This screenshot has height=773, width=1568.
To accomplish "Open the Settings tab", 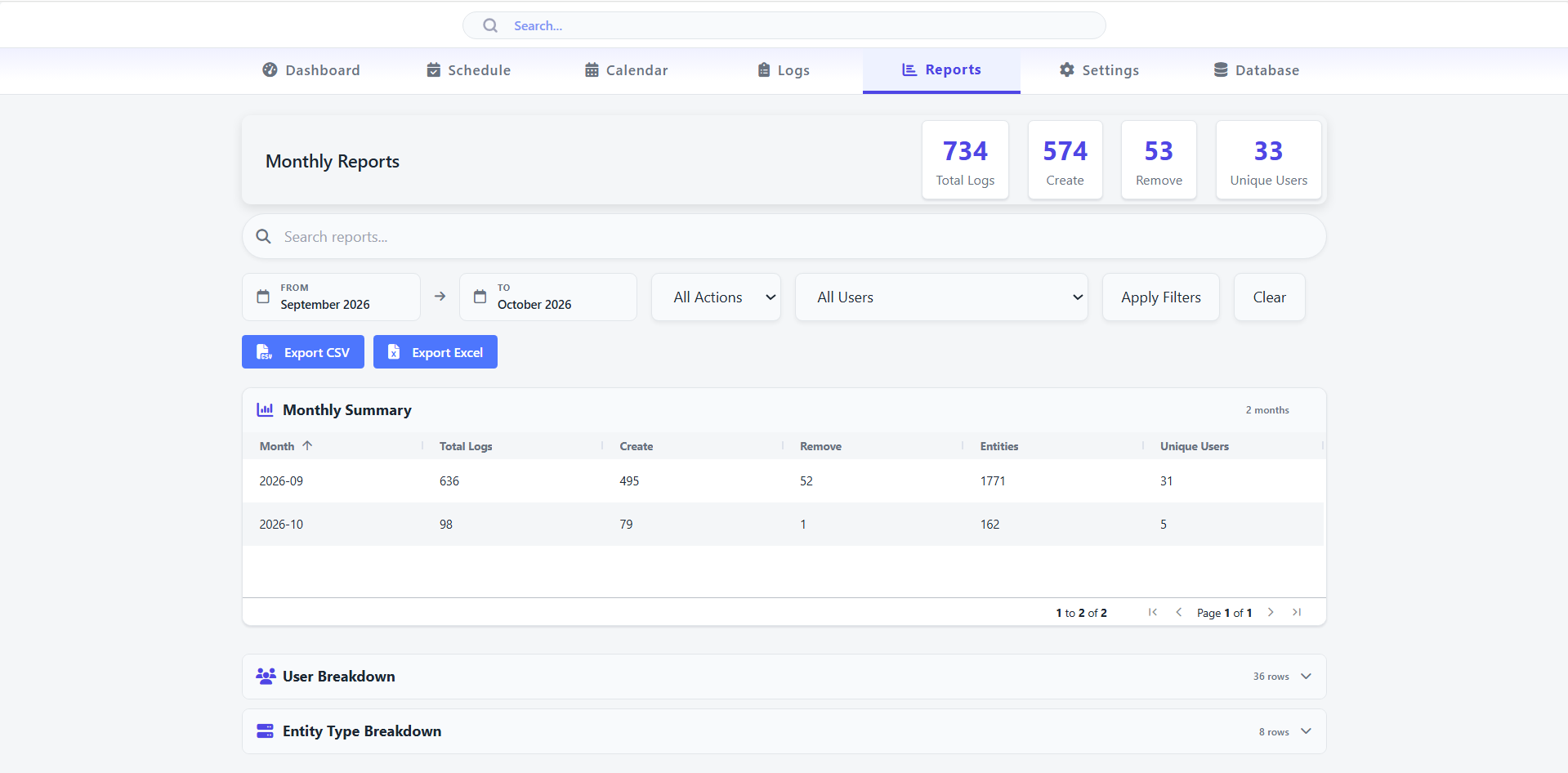I will [1099, 70].
